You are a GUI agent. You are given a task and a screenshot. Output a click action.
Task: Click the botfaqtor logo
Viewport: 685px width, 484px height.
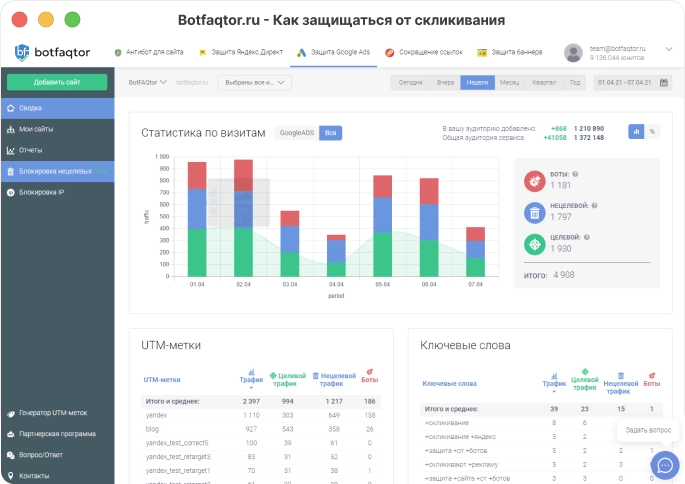coord(54,52)
